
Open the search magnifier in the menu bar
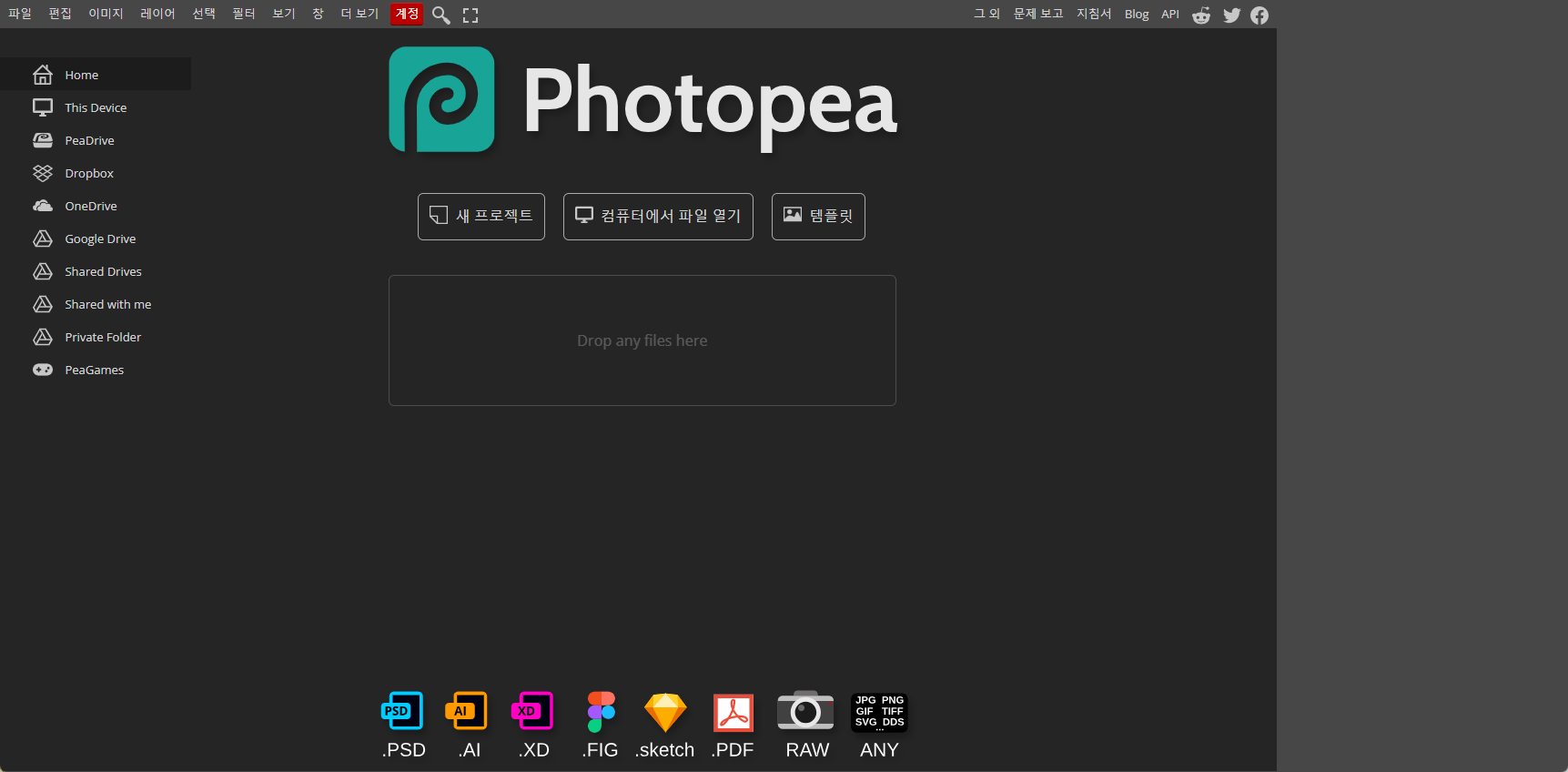pos(441,15)
